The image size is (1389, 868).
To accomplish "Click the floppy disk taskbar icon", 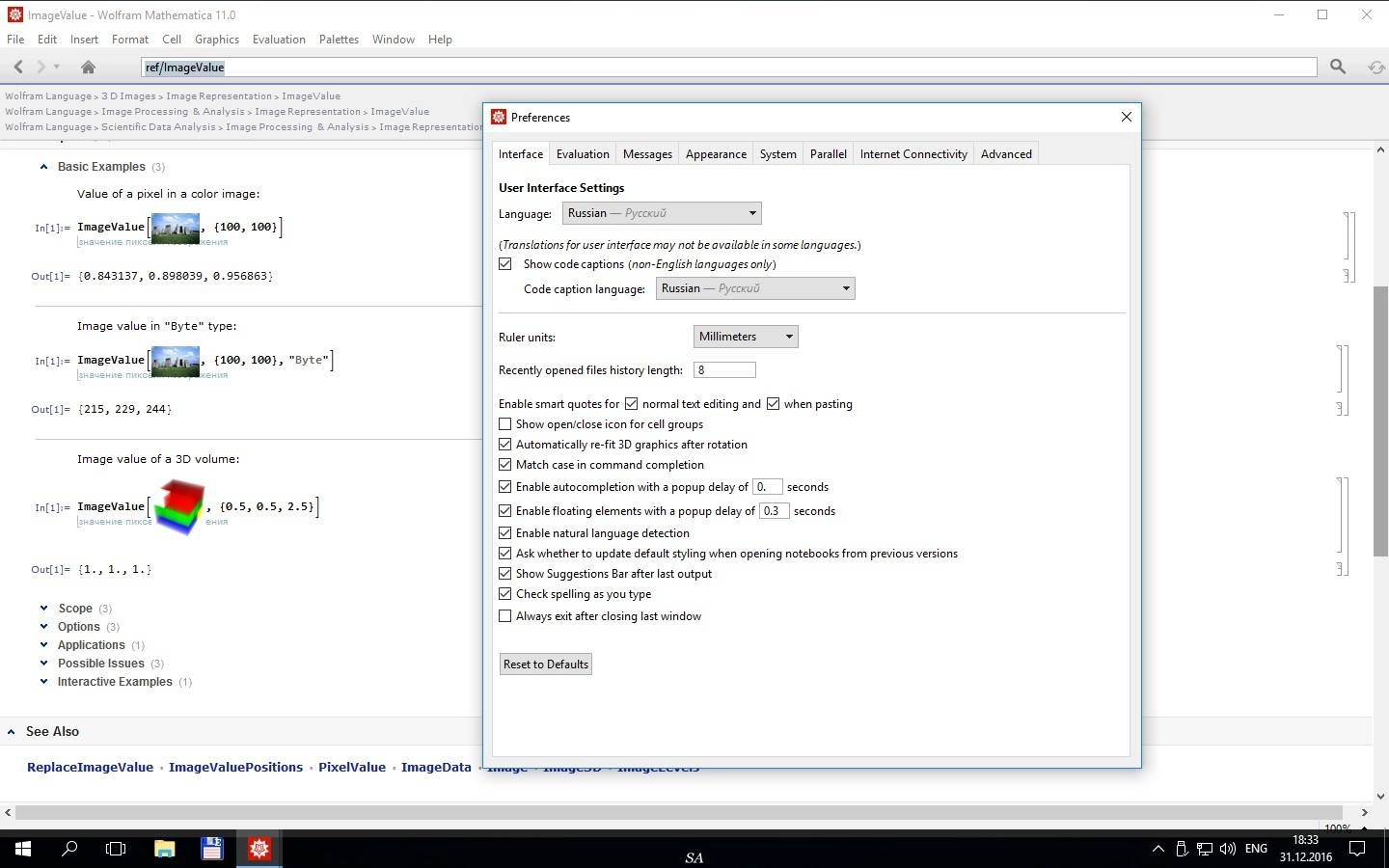I will (x=211, y=849).
